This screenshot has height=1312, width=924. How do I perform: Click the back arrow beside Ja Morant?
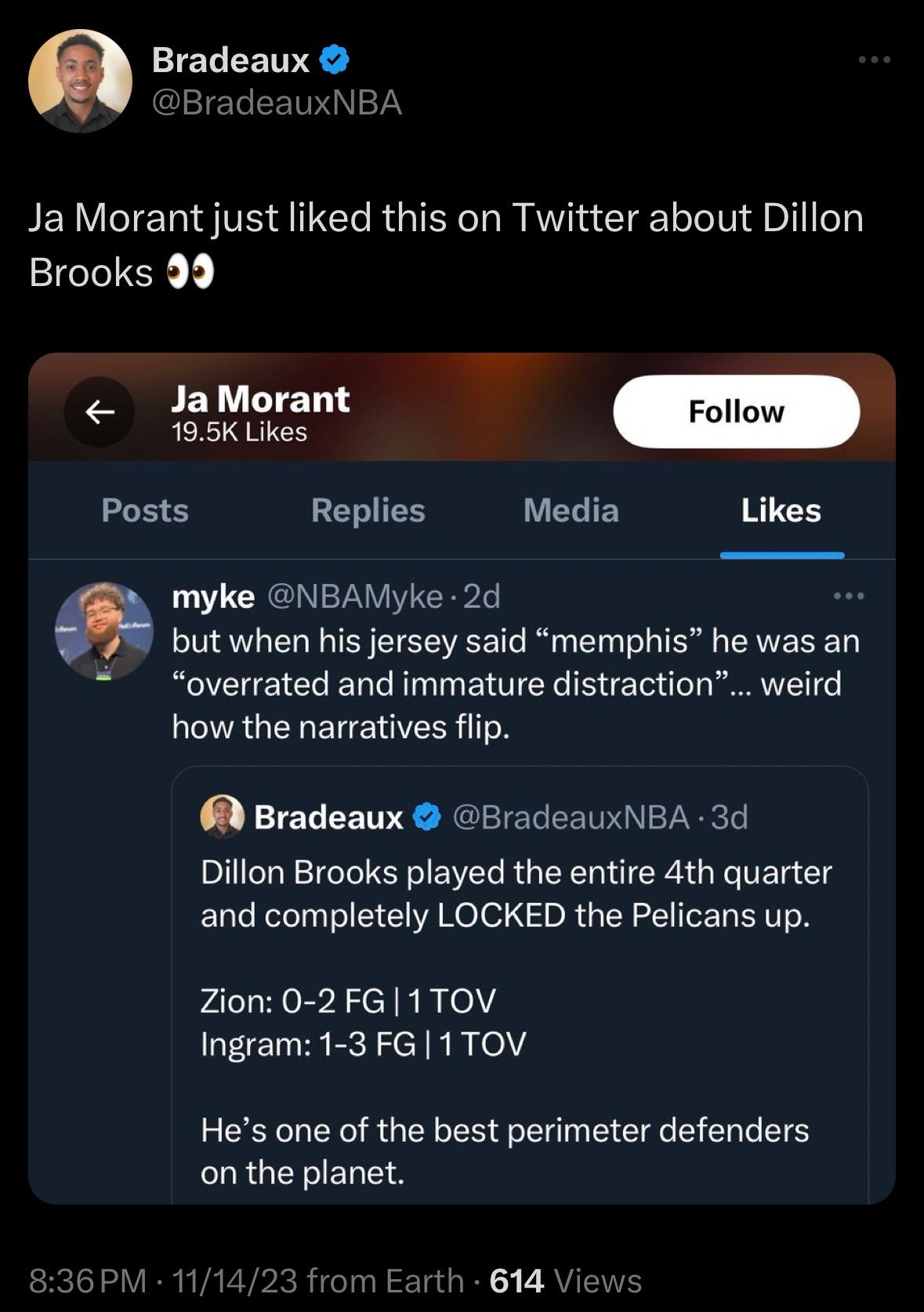tap(100, 411)
